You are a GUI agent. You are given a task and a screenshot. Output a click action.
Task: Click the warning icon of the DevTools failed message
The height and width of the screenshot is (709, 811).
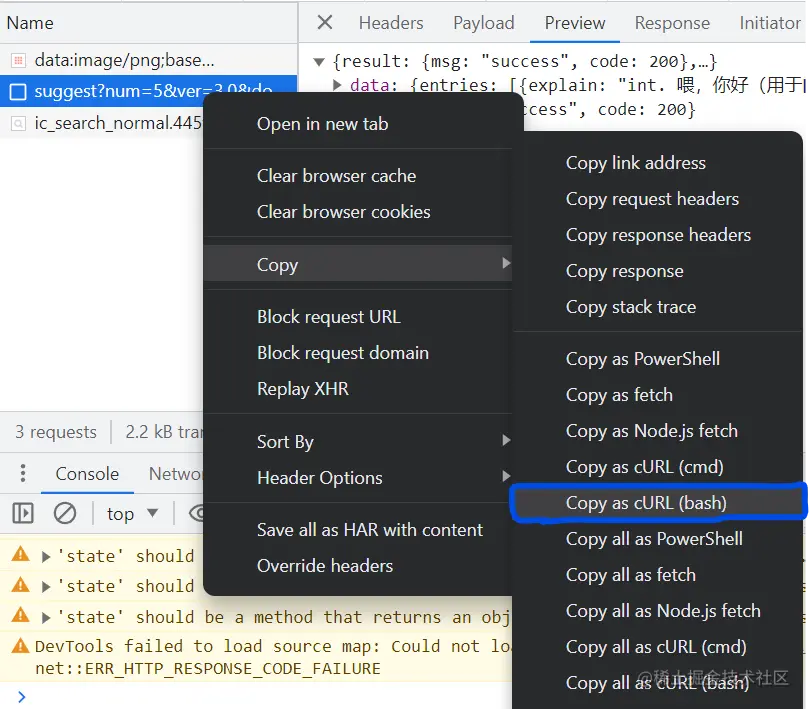(x=20, y=645)
